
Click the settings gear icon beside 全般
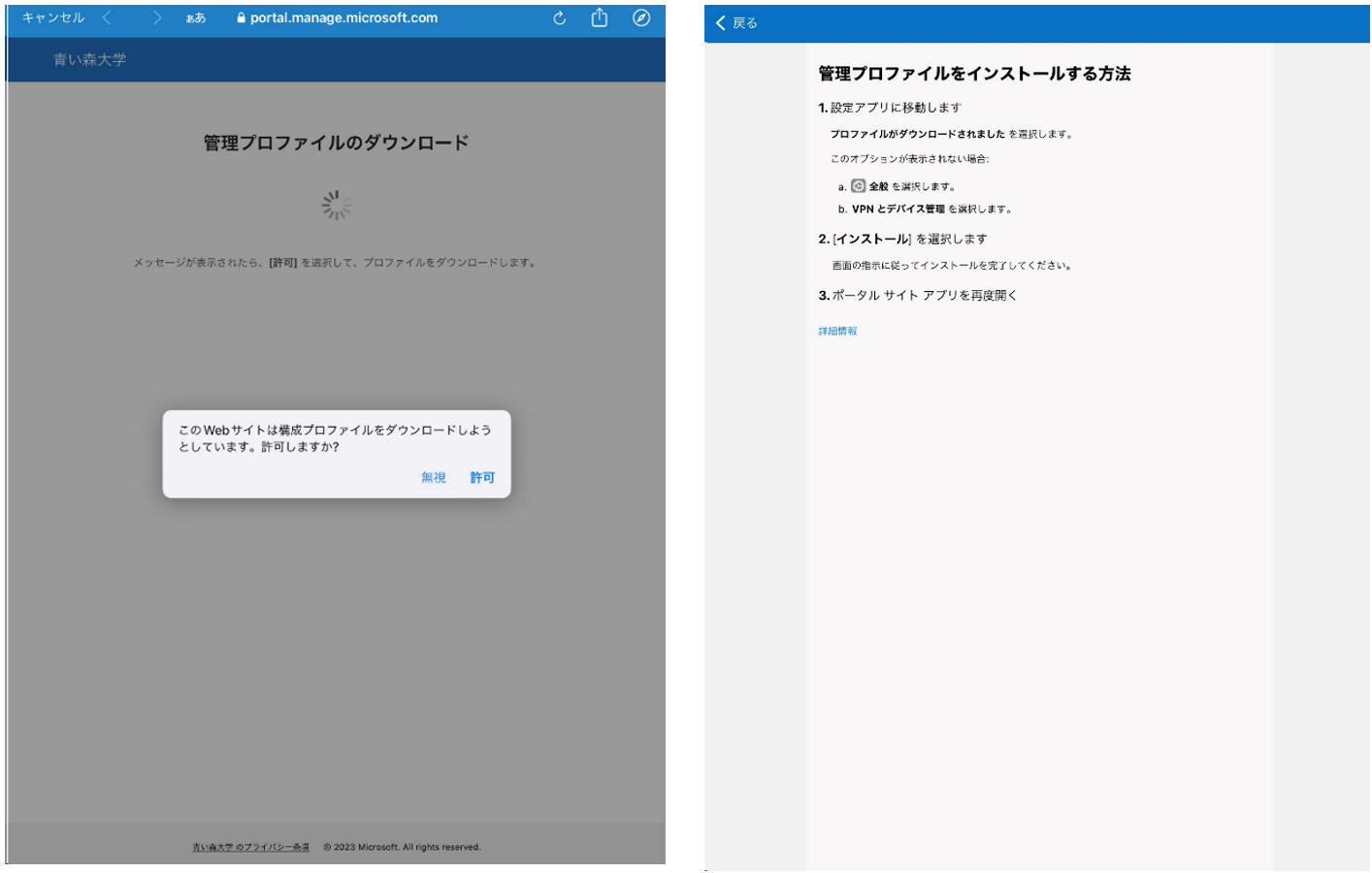[x=858, y=186]
